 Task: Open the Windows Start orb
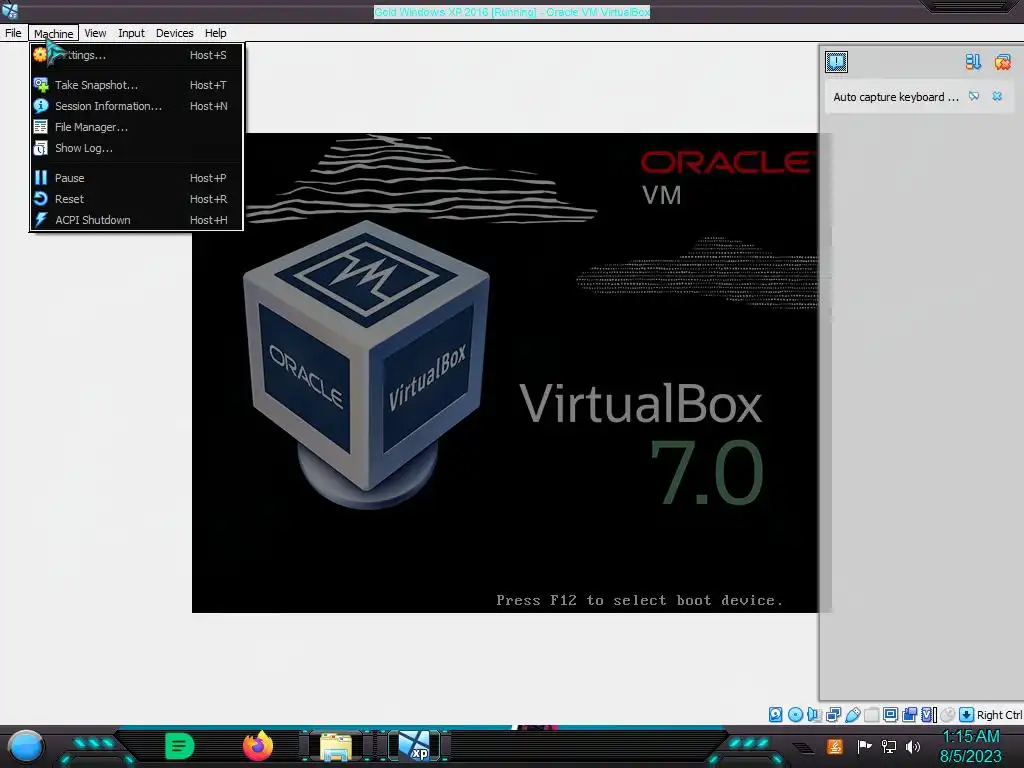(25, 746)
